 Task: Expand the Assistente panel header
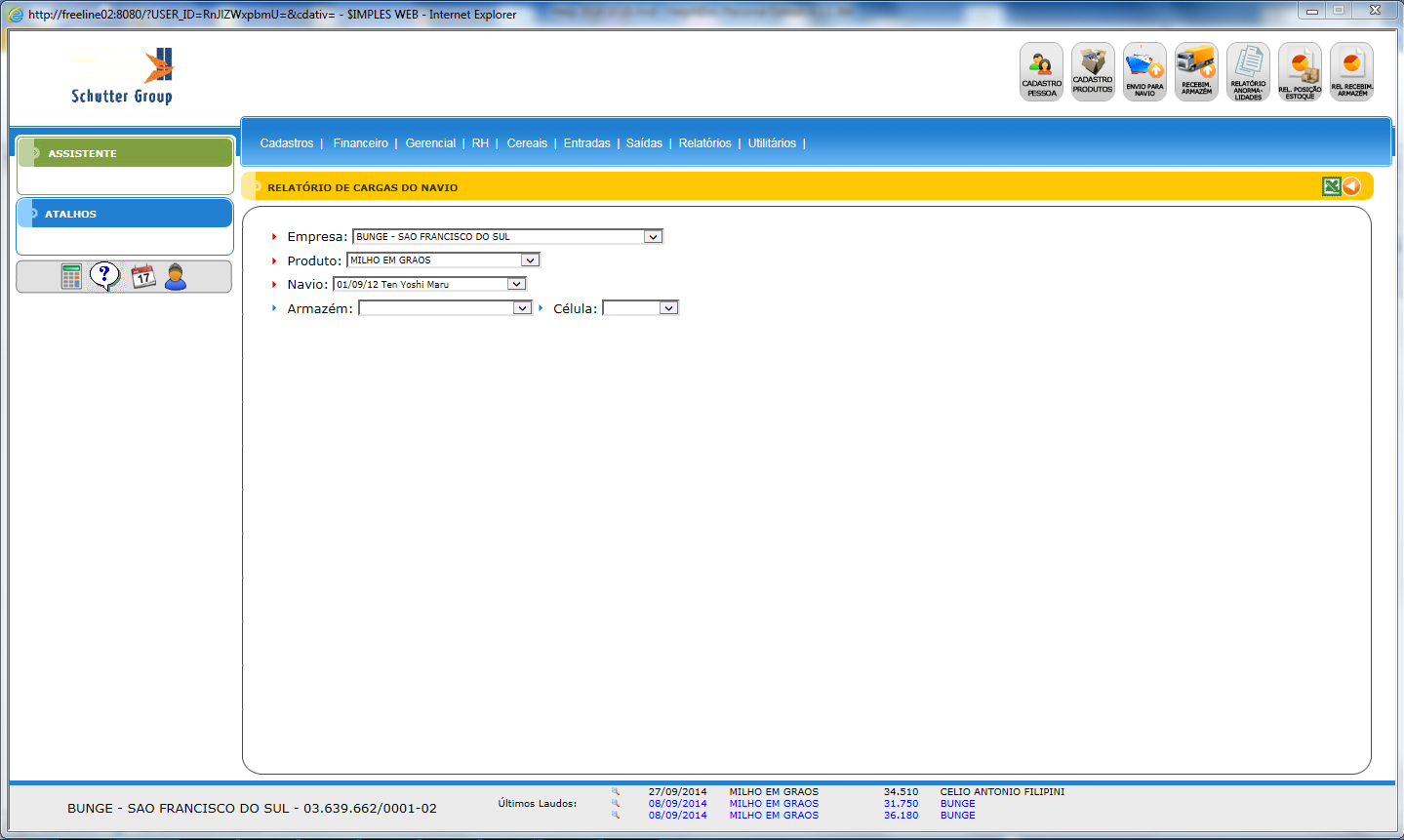(125, 153)
